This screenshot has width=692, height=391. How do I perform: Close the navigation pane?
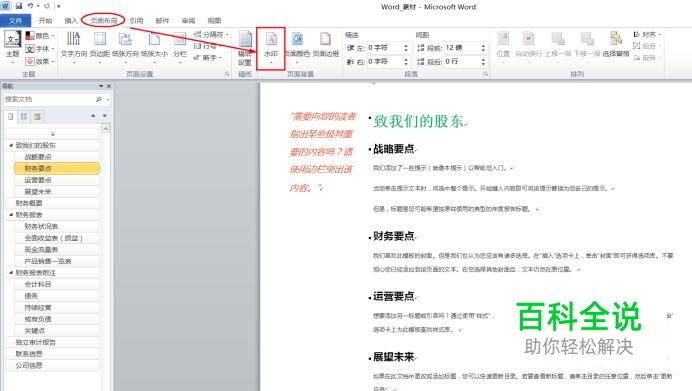tap(109, 86)
